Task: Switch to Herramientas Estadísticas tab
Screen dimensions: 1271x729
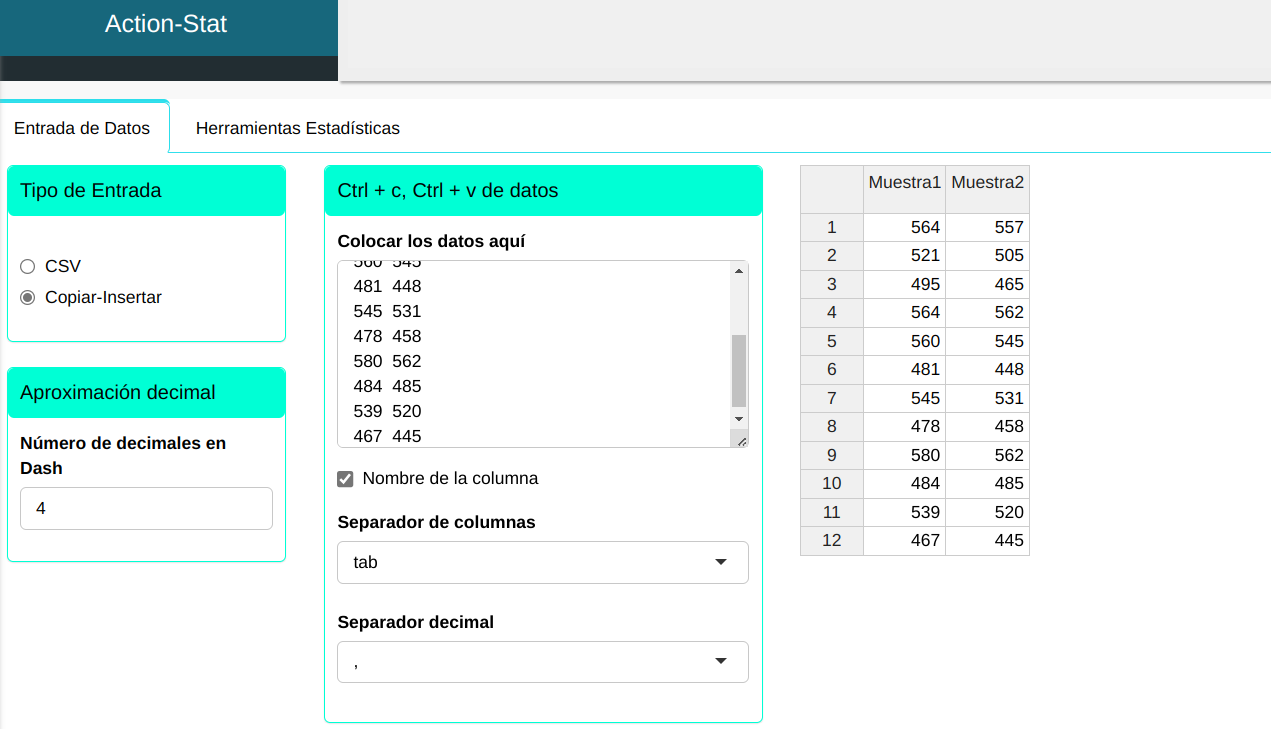Action: [297, 129]
